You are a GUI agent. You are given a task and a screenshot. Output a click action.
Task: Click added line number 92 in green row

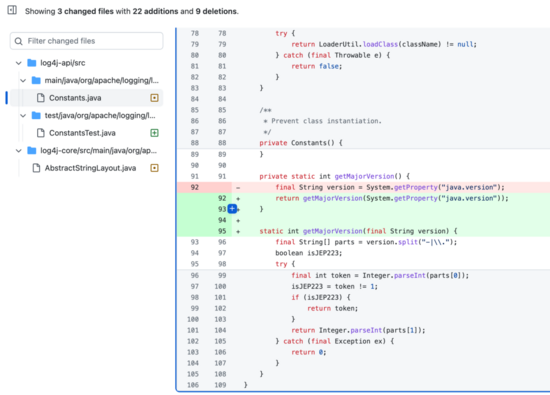[x=222, y=198]
